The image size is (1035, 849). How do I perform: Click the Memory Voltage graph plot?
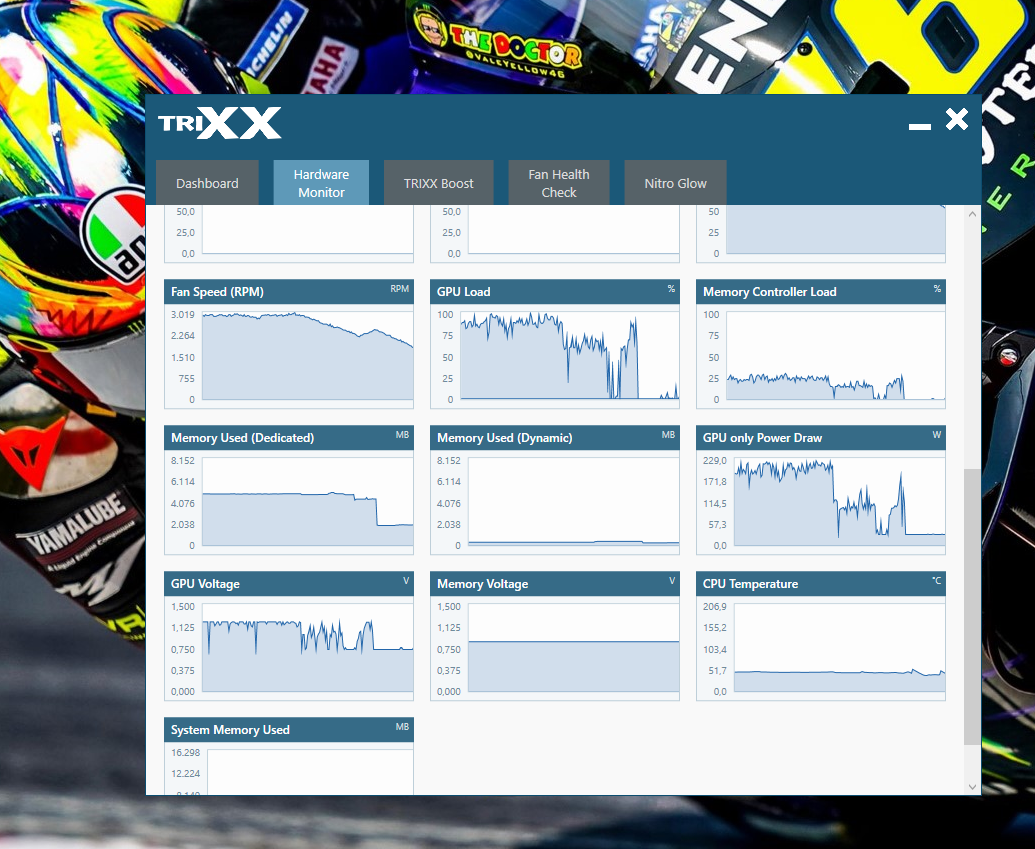pyautogui.click(x=574, y=648)
